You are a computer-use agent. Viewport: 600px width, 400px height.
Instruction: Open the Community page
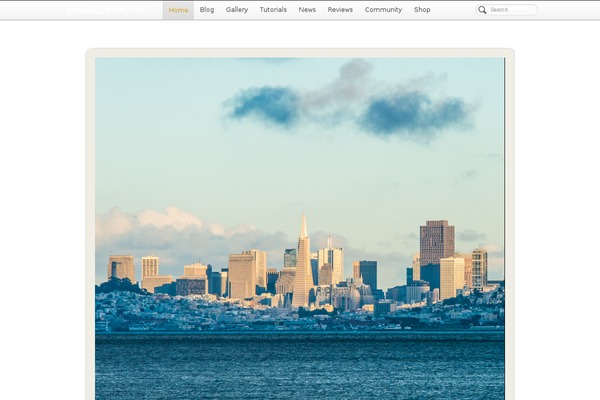(383, 10)
